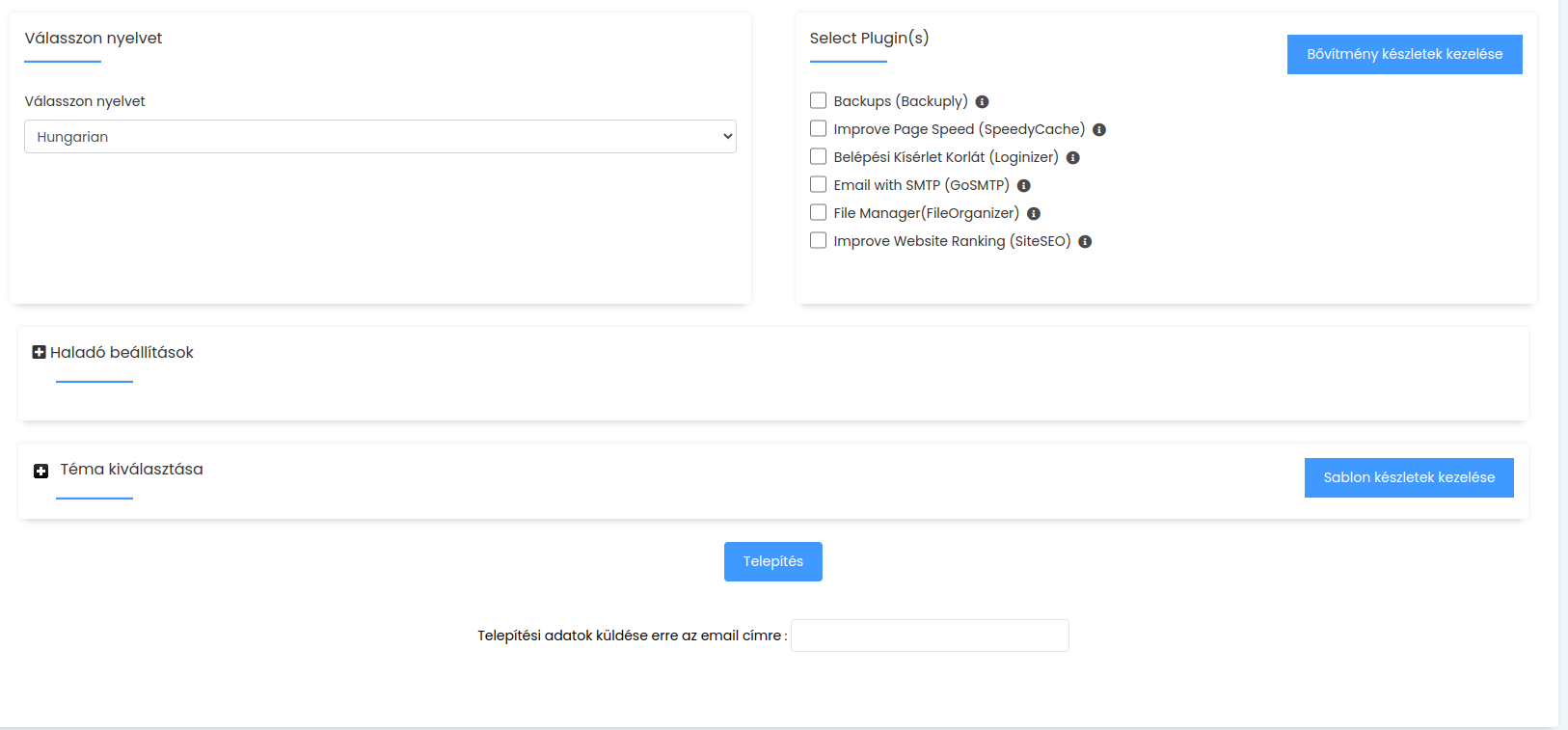Screen dimensions: 1568x730
Task: Click info icon beside Improve Page Speed (SpeedyCache)
Action: pyautogui.click(x=1098, y=130)
